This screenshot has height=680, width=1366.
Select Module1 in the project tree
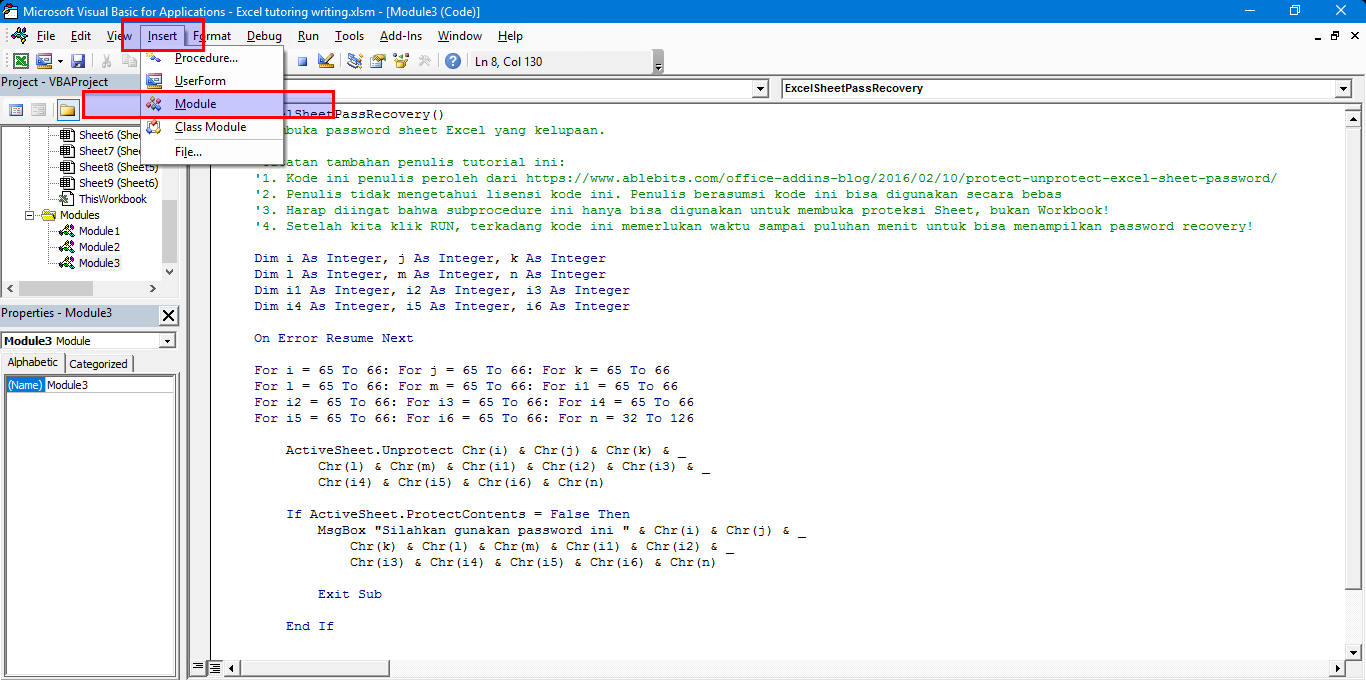(99, 231)
